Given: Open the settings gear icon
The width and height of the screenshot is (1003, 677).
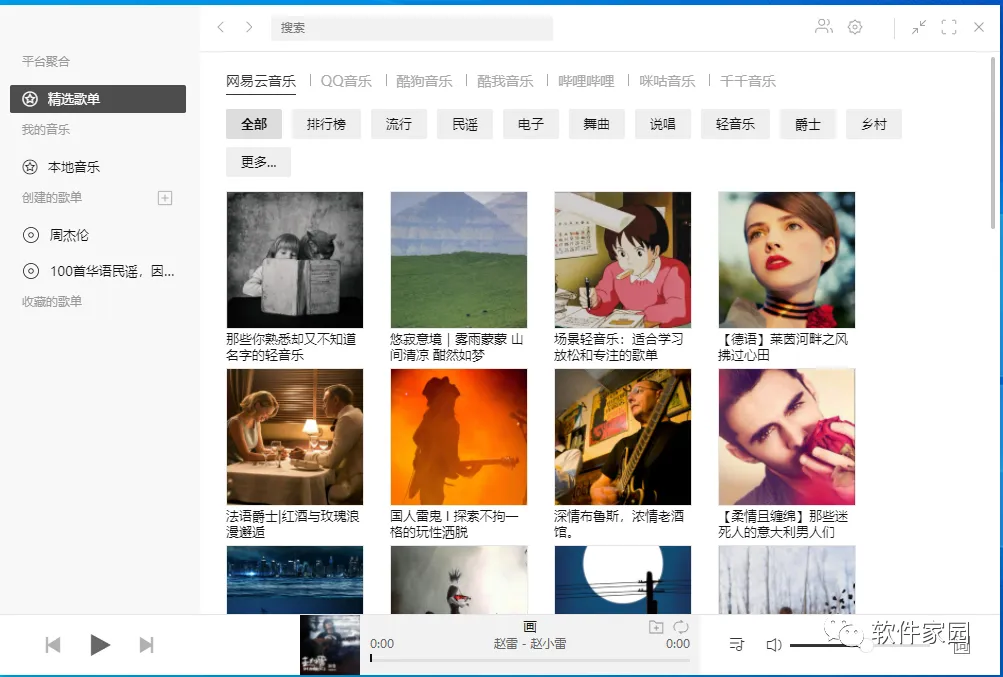Looking at the screenshot, I should pyautogui.click(x=855, y=27).
